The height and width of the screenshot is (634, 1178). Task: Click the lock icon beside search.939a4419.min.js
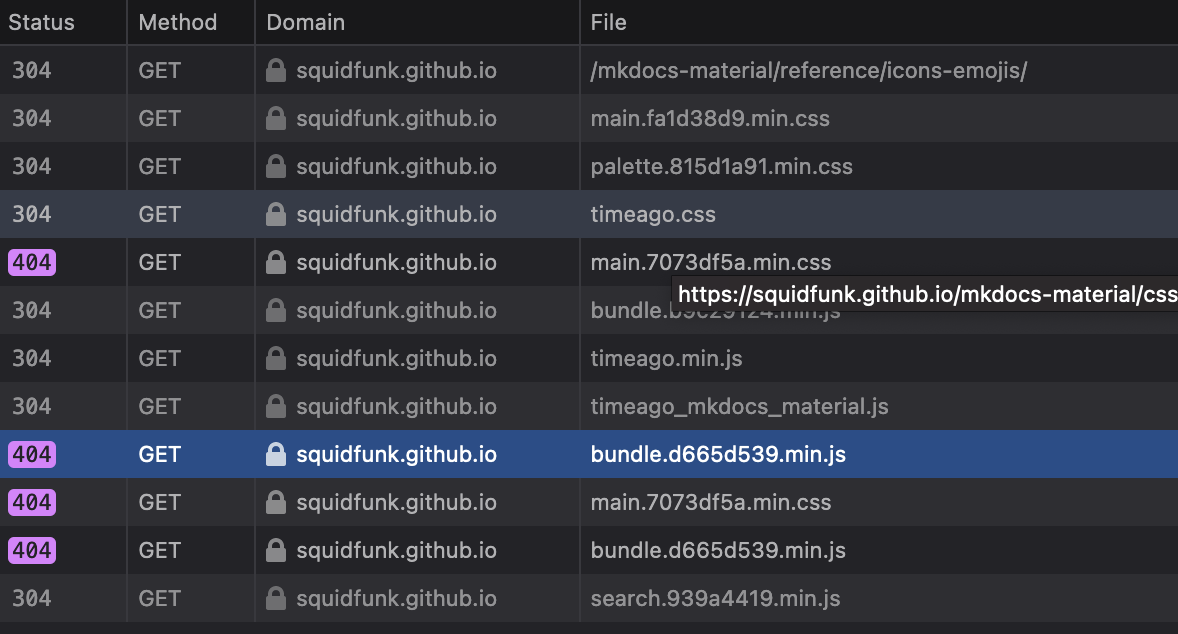275,598
